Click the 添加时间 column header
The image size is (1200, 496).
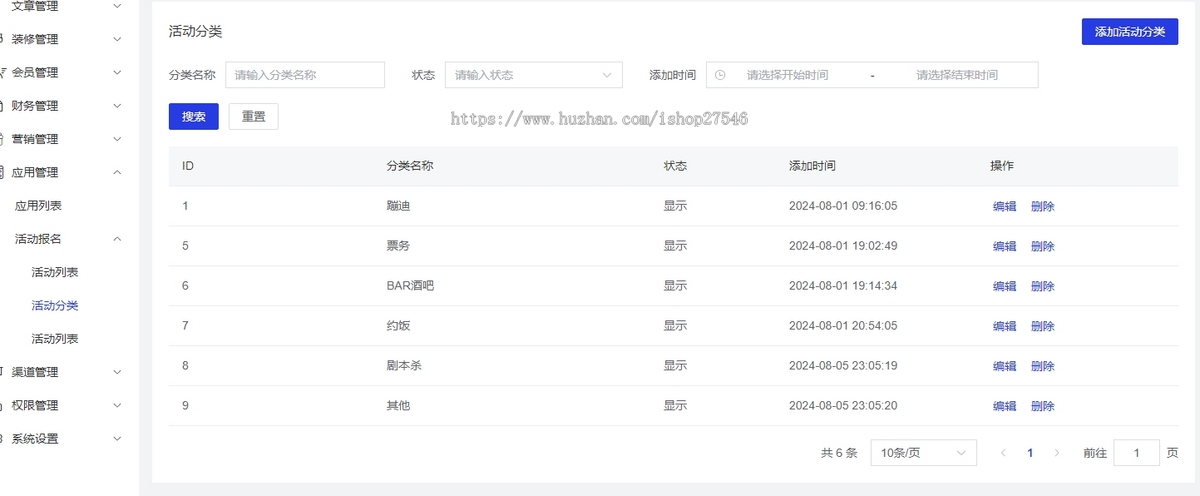click(812, 166)
